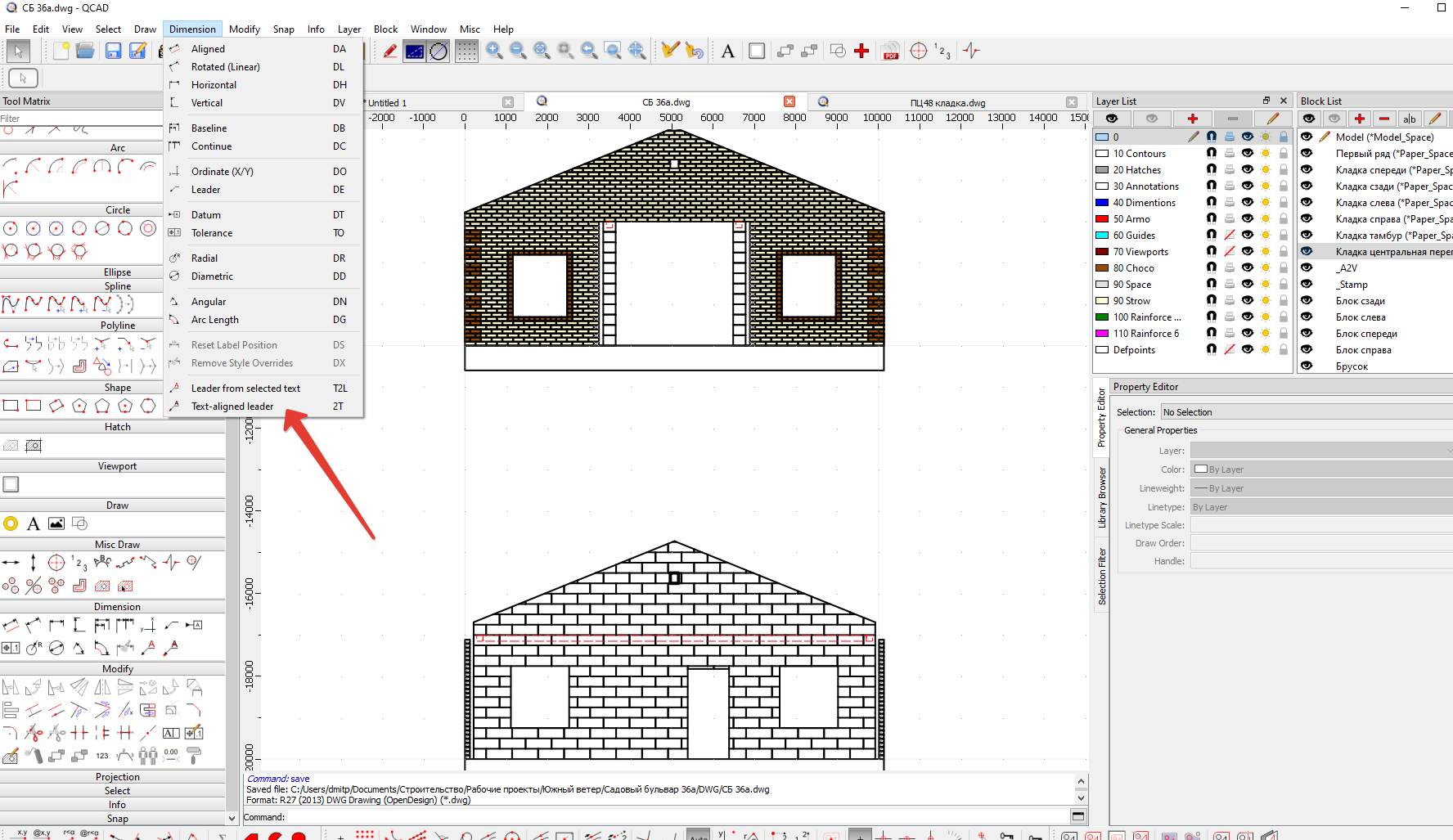Screen dimensions: 1453x840
Task: Select the Model_Space block row
Action: [x=1375, y=137]
